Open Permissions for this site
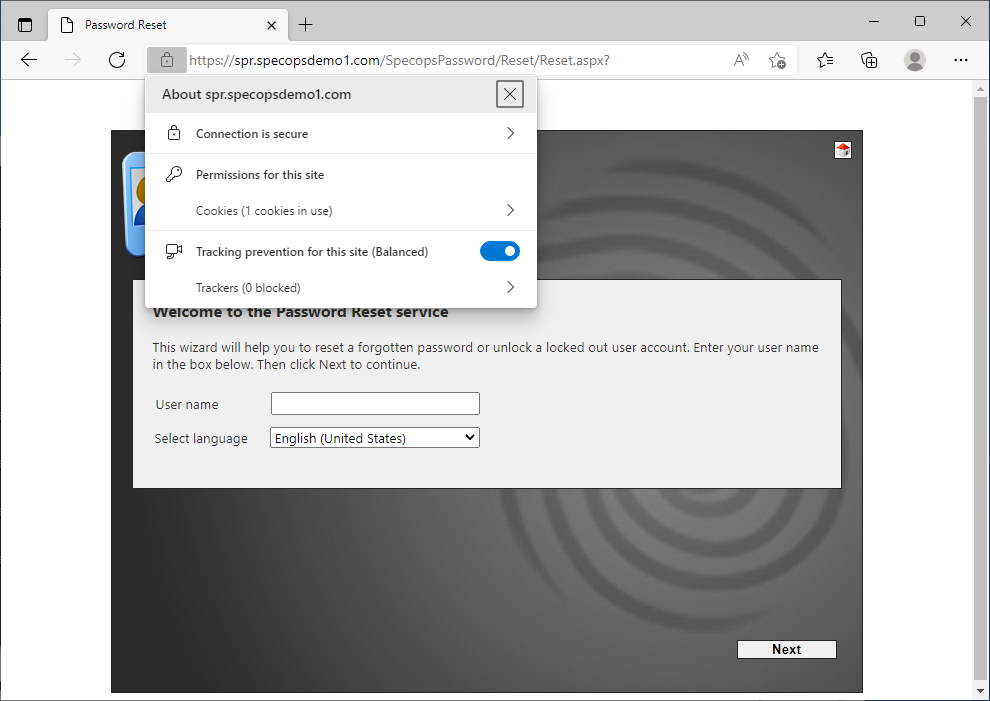 pos(259,175)
